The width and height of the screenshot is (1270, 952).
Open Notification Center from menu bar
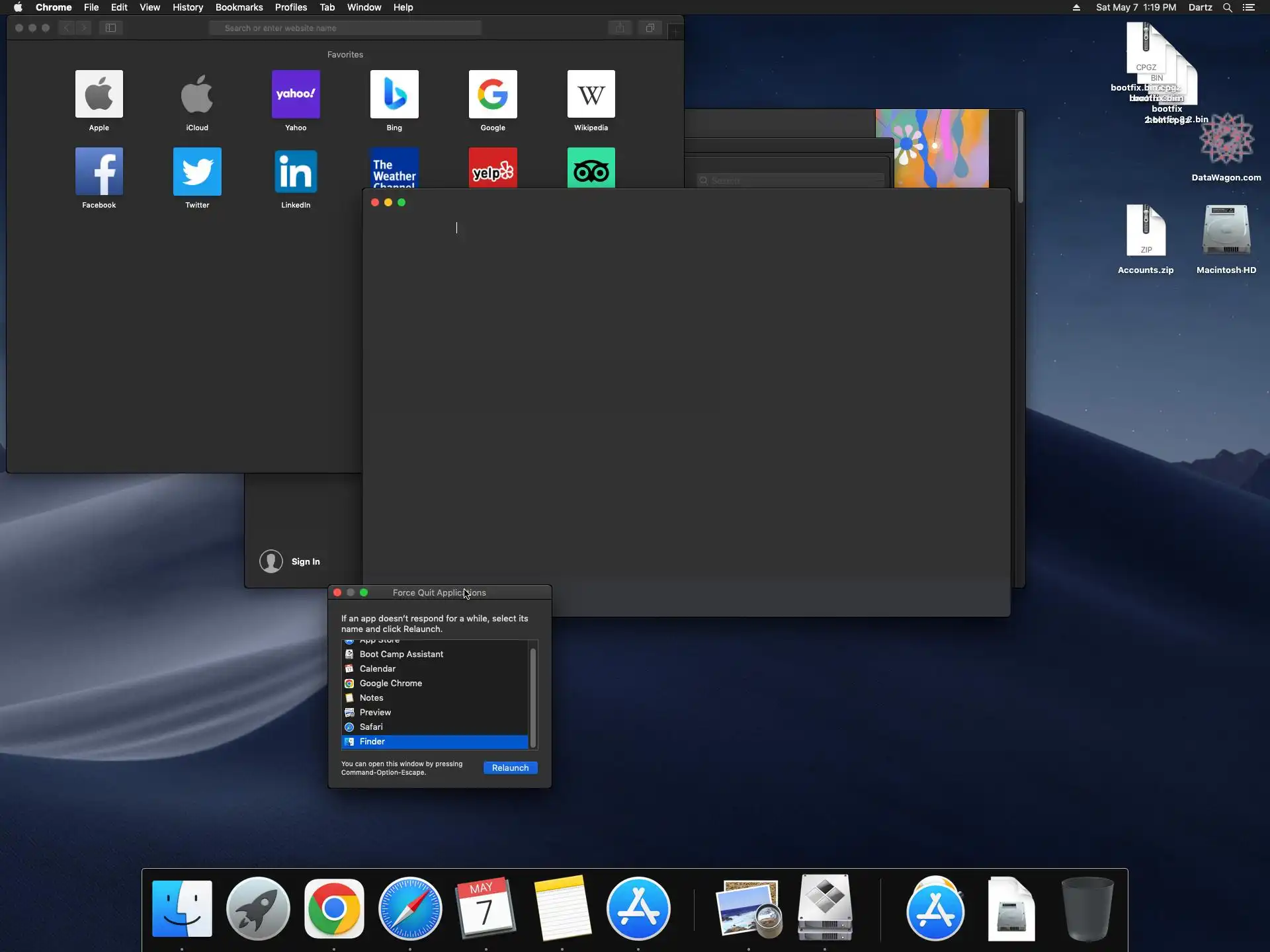(1249, 7)
